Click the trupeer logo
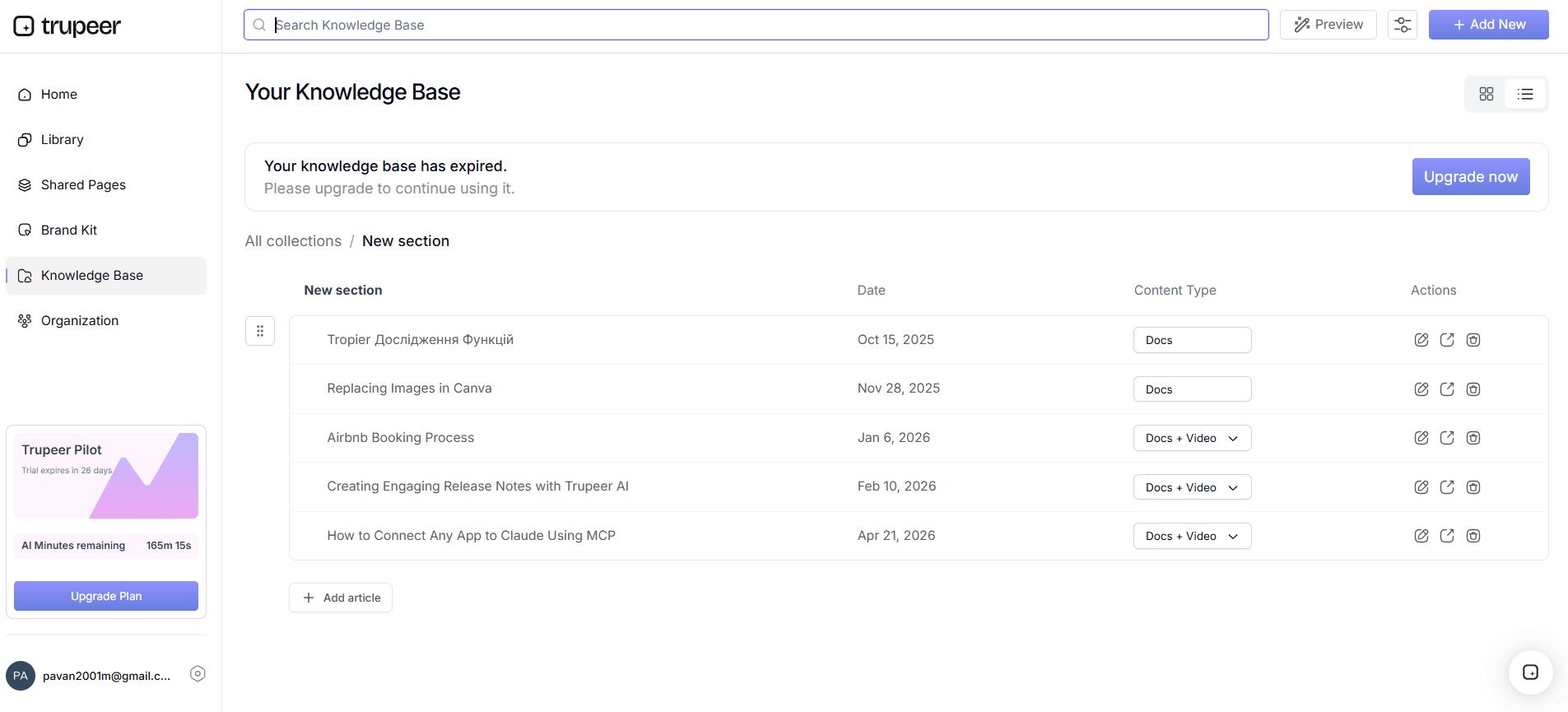Viewport: 1568px width, 712px height. (x=67, y=26)
